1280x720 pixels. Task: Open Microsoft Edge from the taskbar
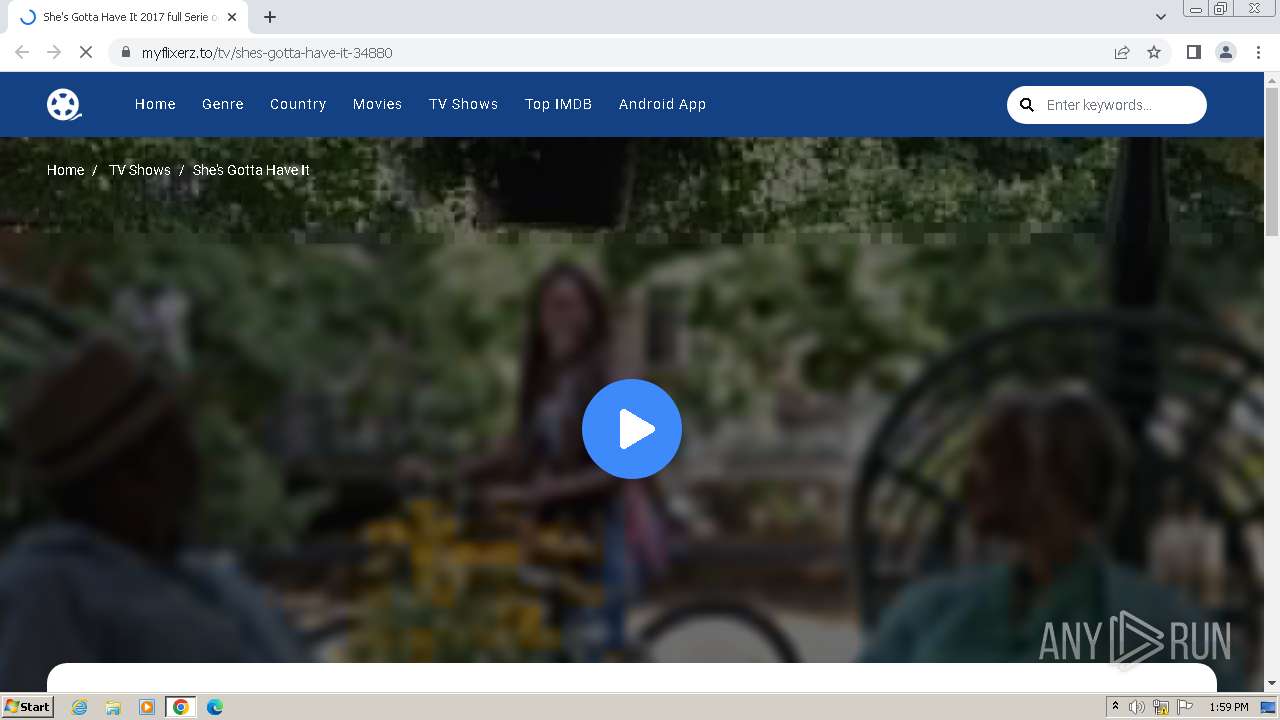click(214, 707)
